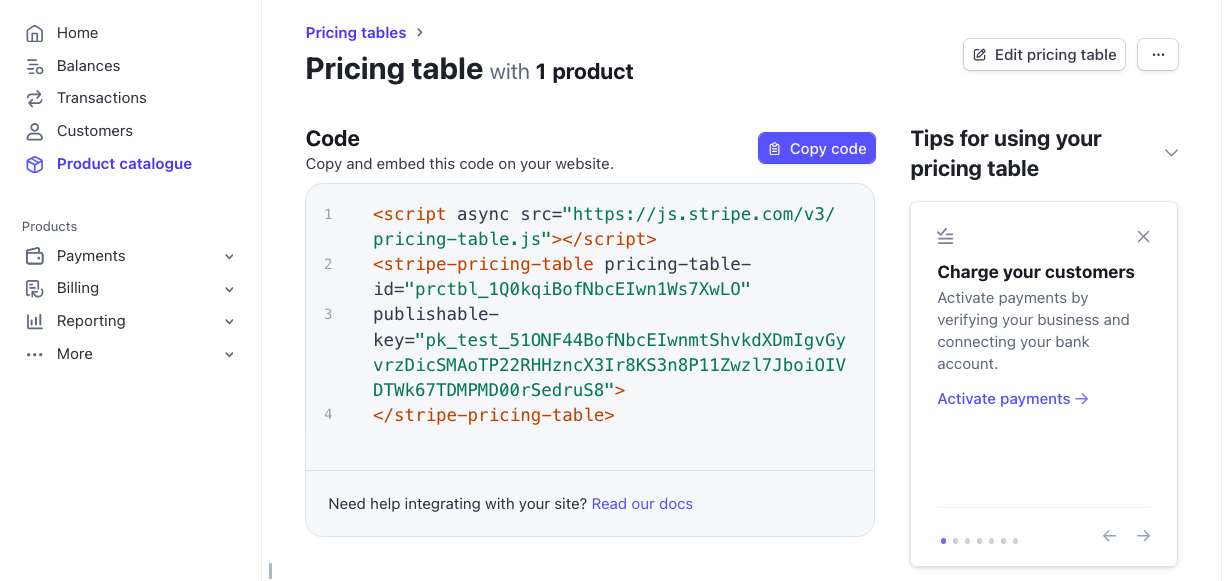Click the Home house icon
The width and height of the screenshot is (1228, 581).
click(x=35, y=33)
